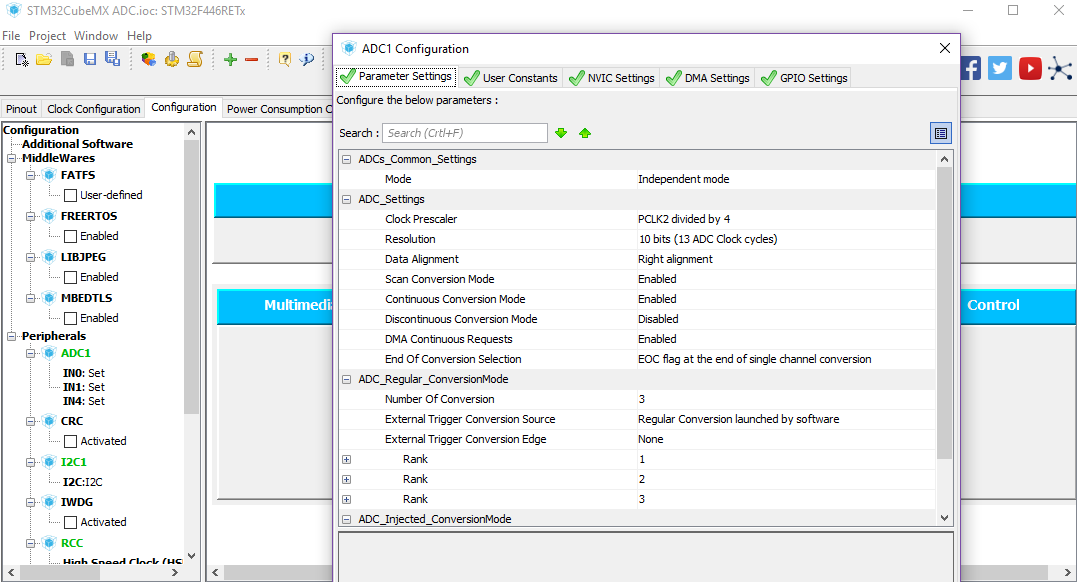The height and width of the screenshot is (582, 1077).
Task: Switch to the GPIO Settings tab
Action: (805, 78)
